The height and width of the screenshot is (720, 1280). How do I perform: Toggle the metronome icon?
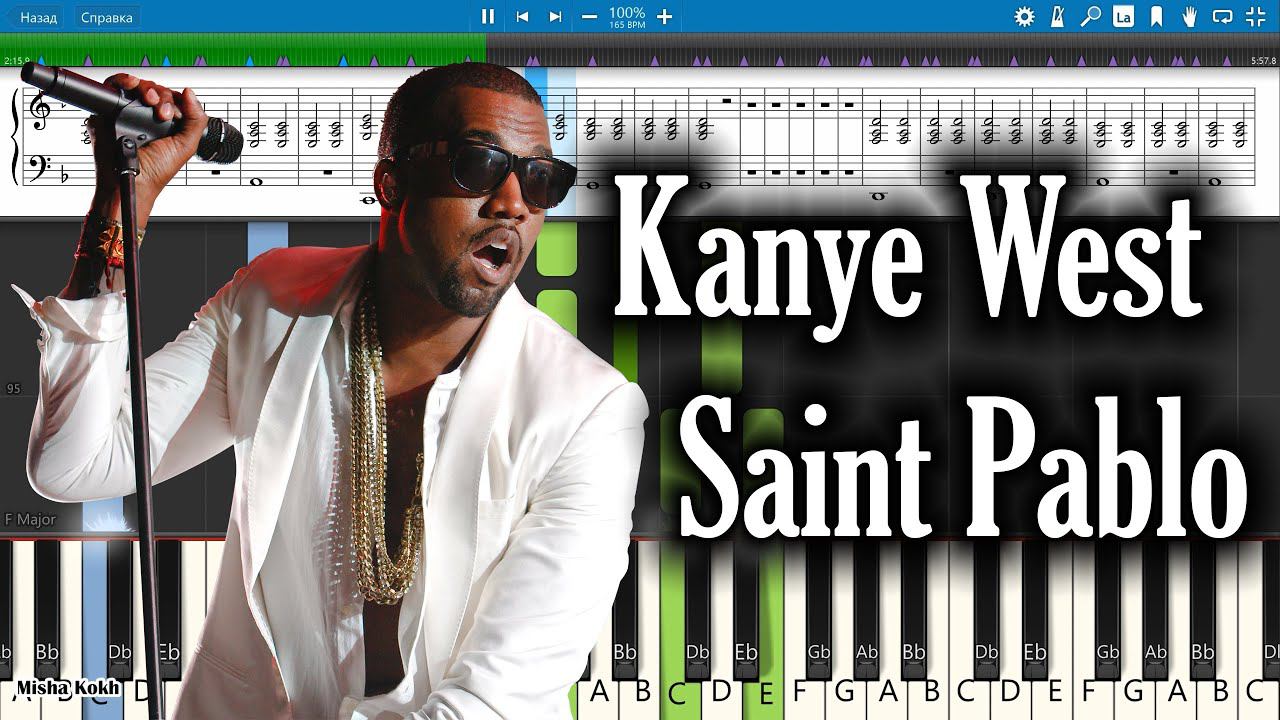[1057, 16]
